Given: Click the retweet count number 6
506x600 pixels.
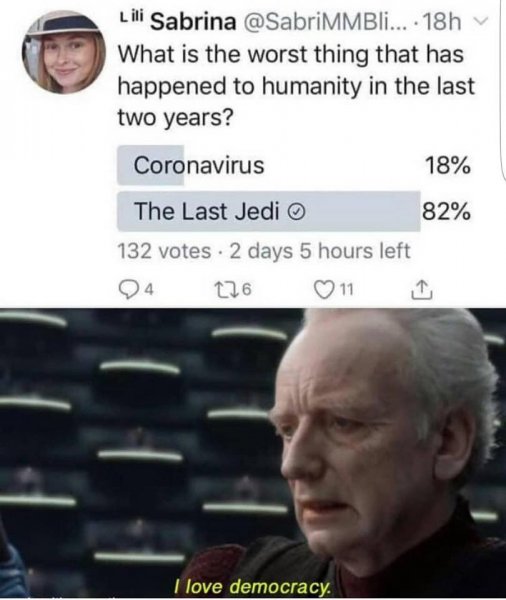Looking at the screenshot, I should (x=247, y=290).
